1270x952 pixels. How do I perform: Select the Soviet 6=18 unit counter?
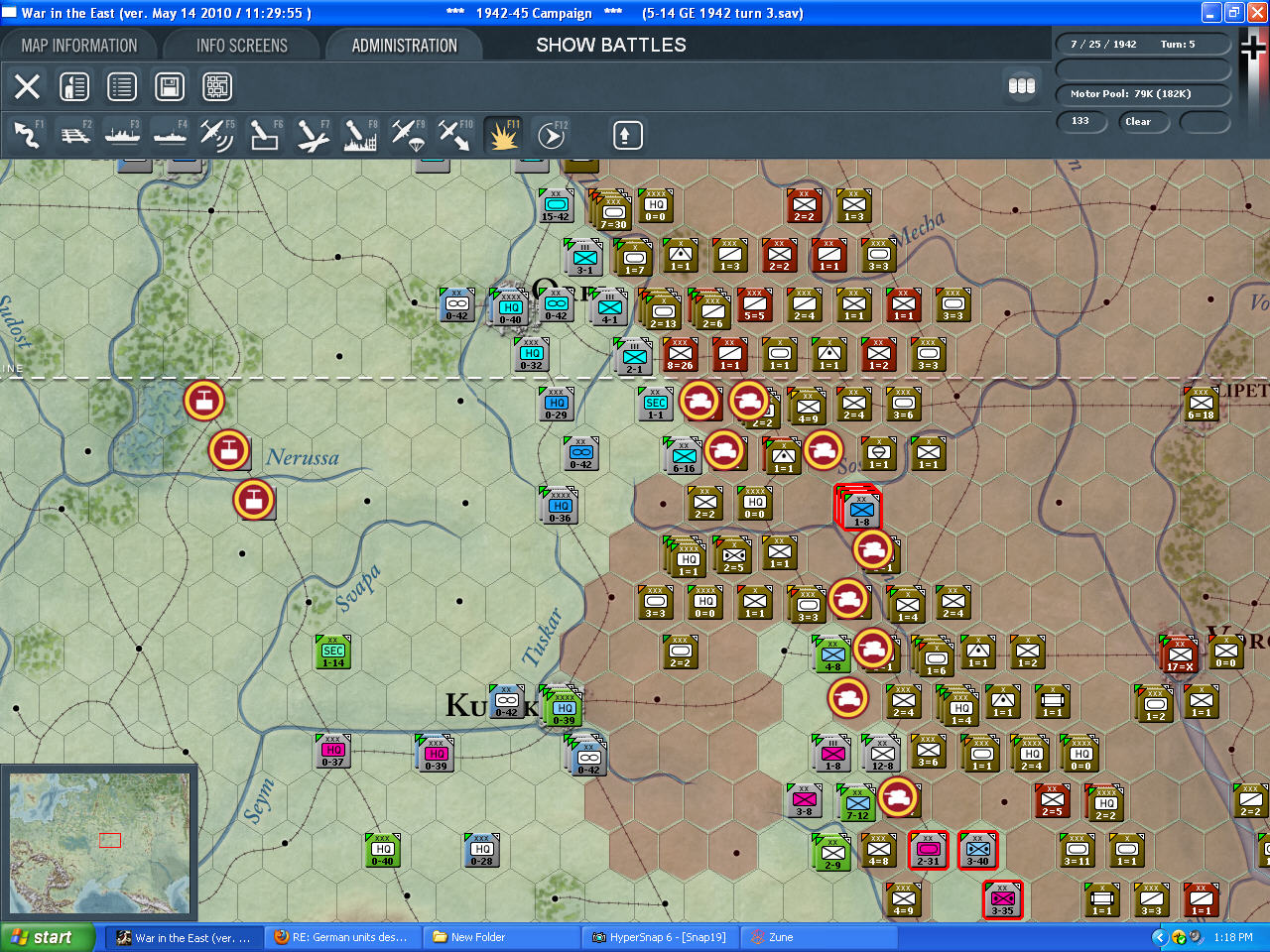point(1202,404)
